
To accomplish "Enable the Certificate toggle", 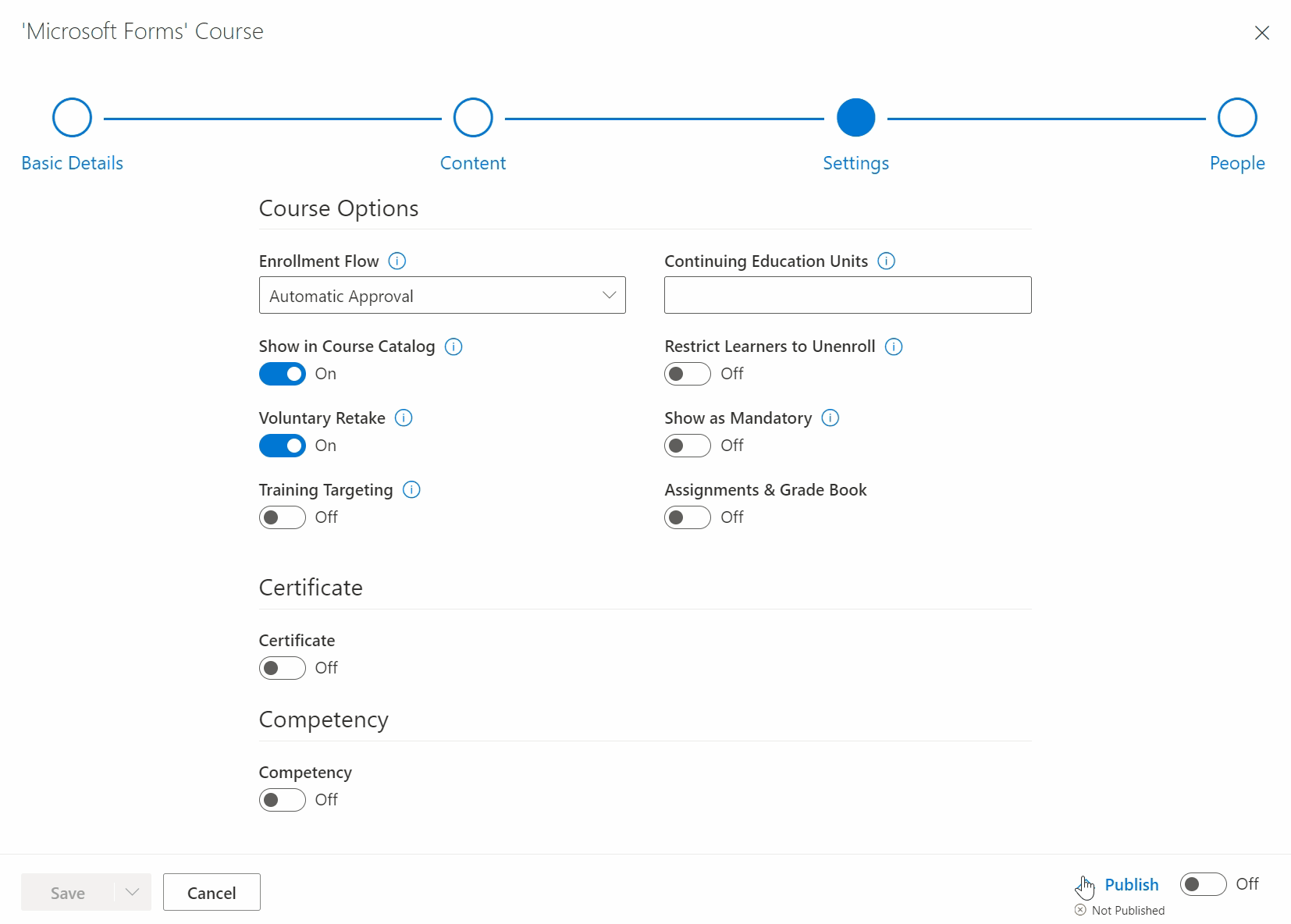I will 282,668.
